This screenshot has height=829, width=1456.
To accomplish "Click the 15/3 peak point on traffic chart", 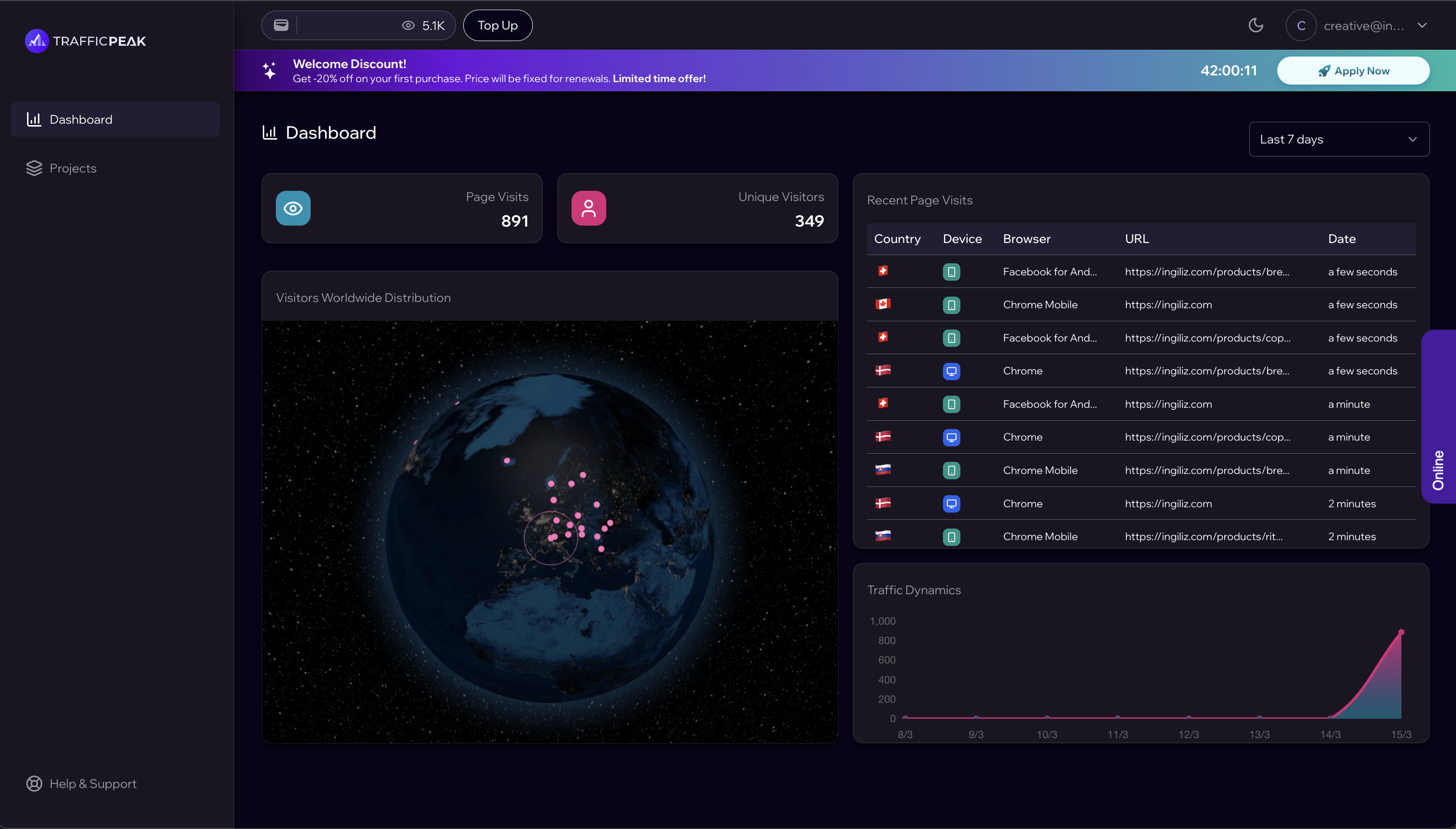I will click(x=1401, y=632).
